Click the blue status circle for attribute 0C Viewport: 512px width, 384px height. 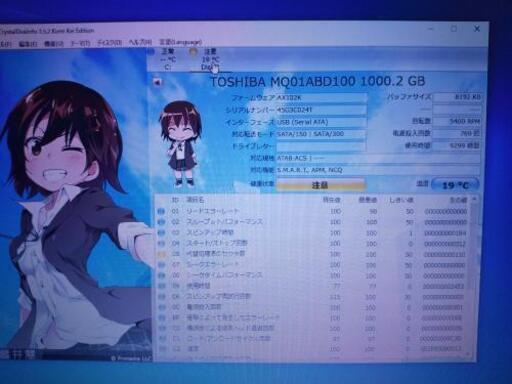pyautogui.click(x=162, y=307)
